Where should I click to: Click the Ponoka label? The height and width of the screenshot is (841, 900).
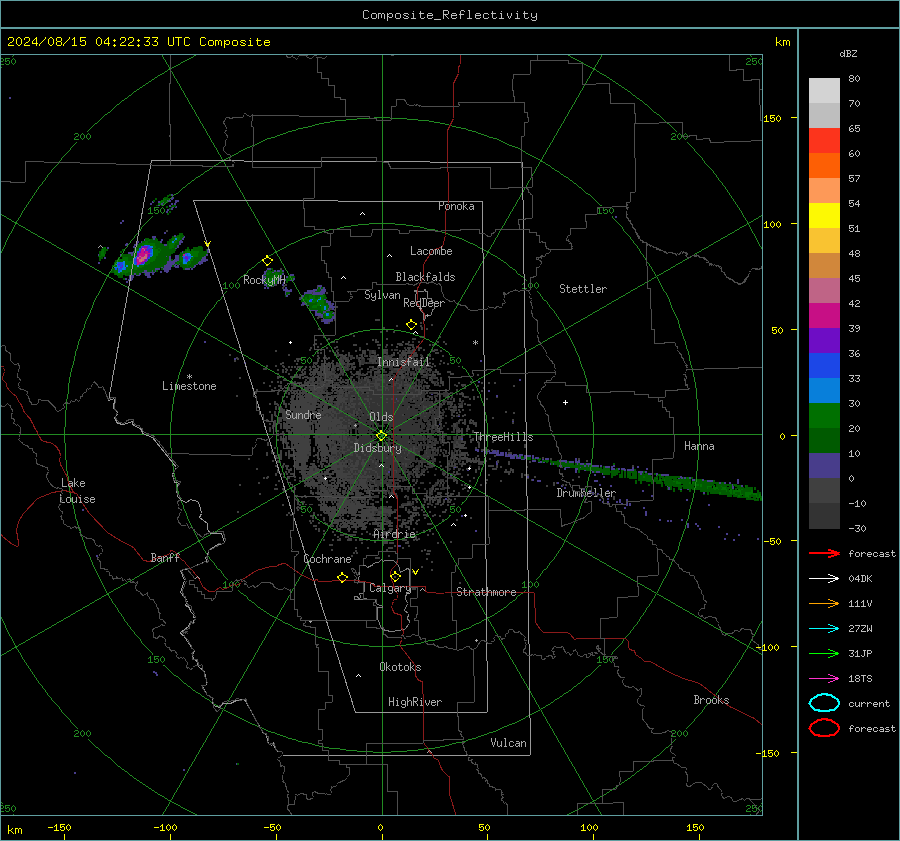(456, 206)
